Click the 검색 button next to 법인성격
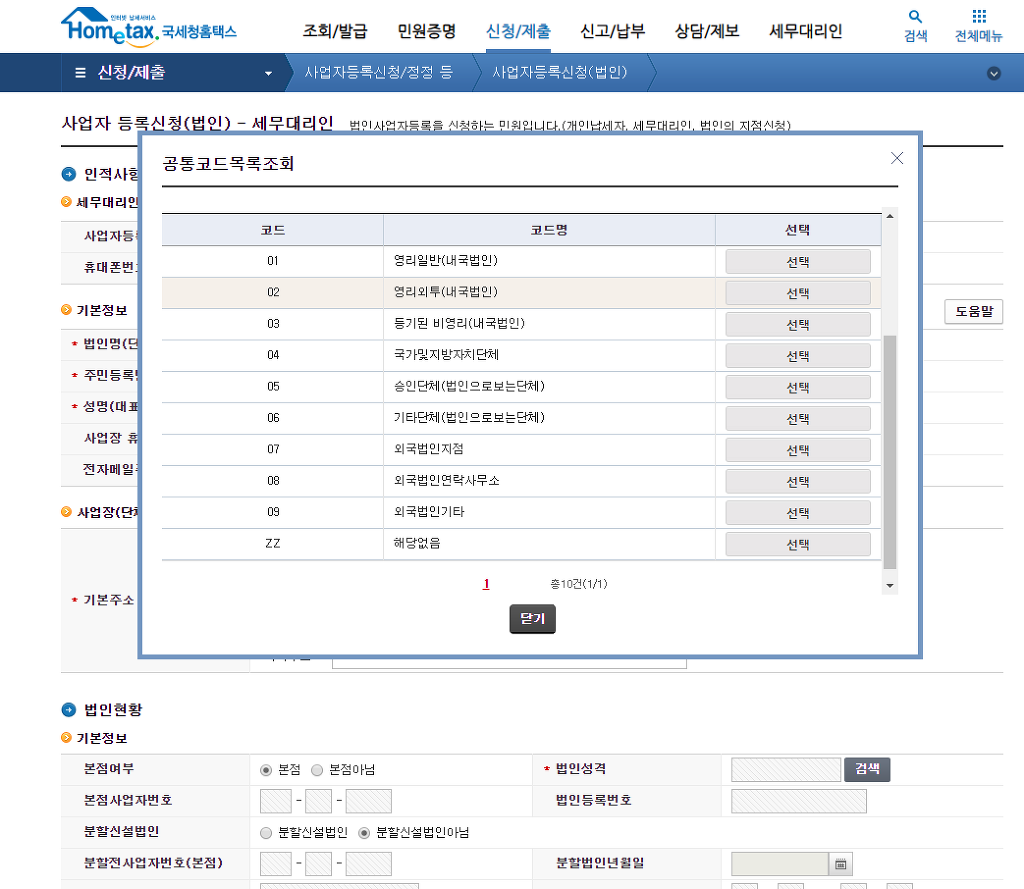The height and width of the screenshot is (889, 1024). (867, 769)
